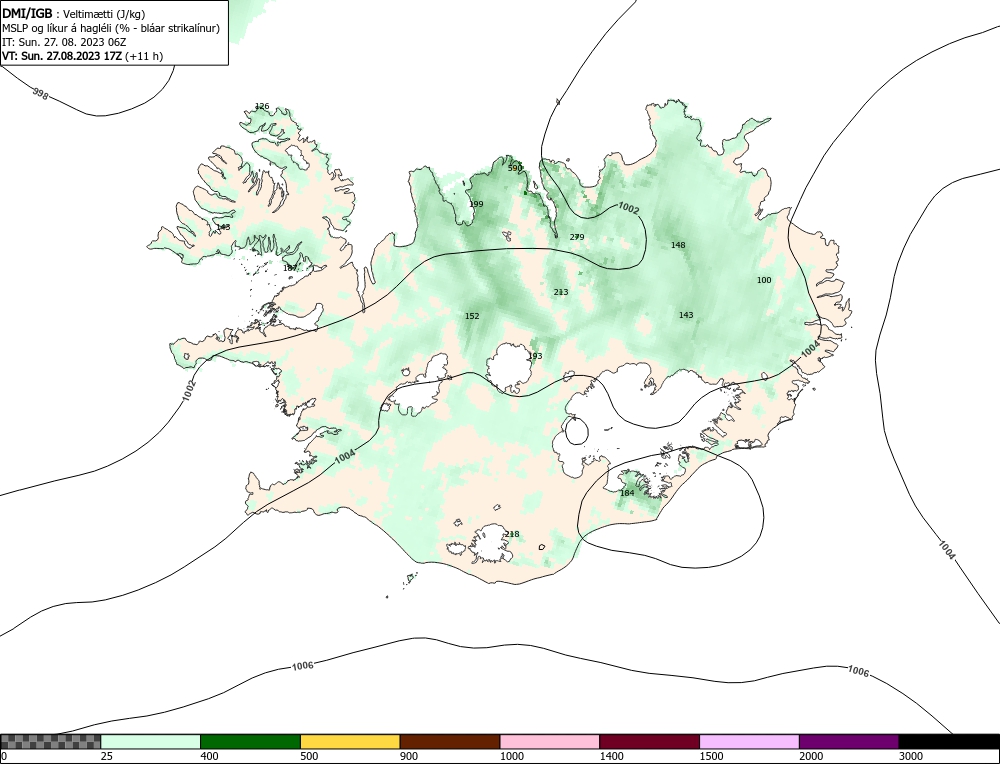Image resolution: width=1000 pixels, height=764 pixels.
Task: Click the yellow 500–900 legend swatch
Action: coord(350,741)
